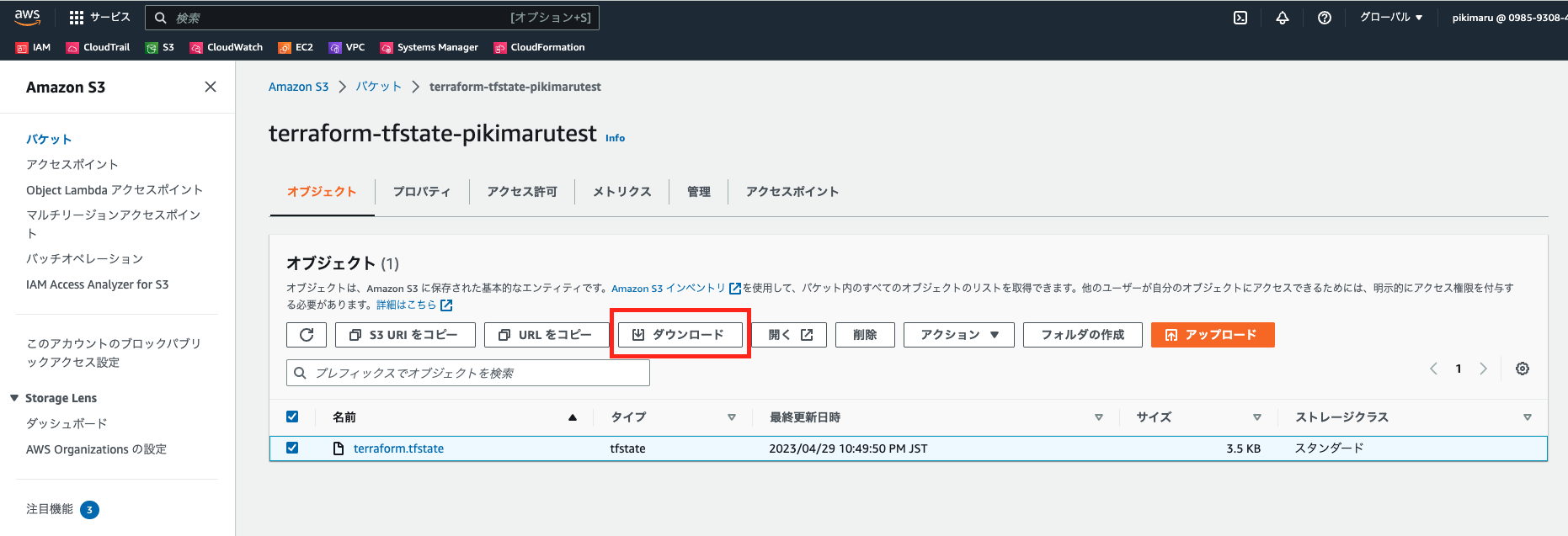The height and width of the screenshot is (536, 1568).
Task: Open Object Lambda アクセスポイント item
Action: pyautogui.click(x=115, y=190)
